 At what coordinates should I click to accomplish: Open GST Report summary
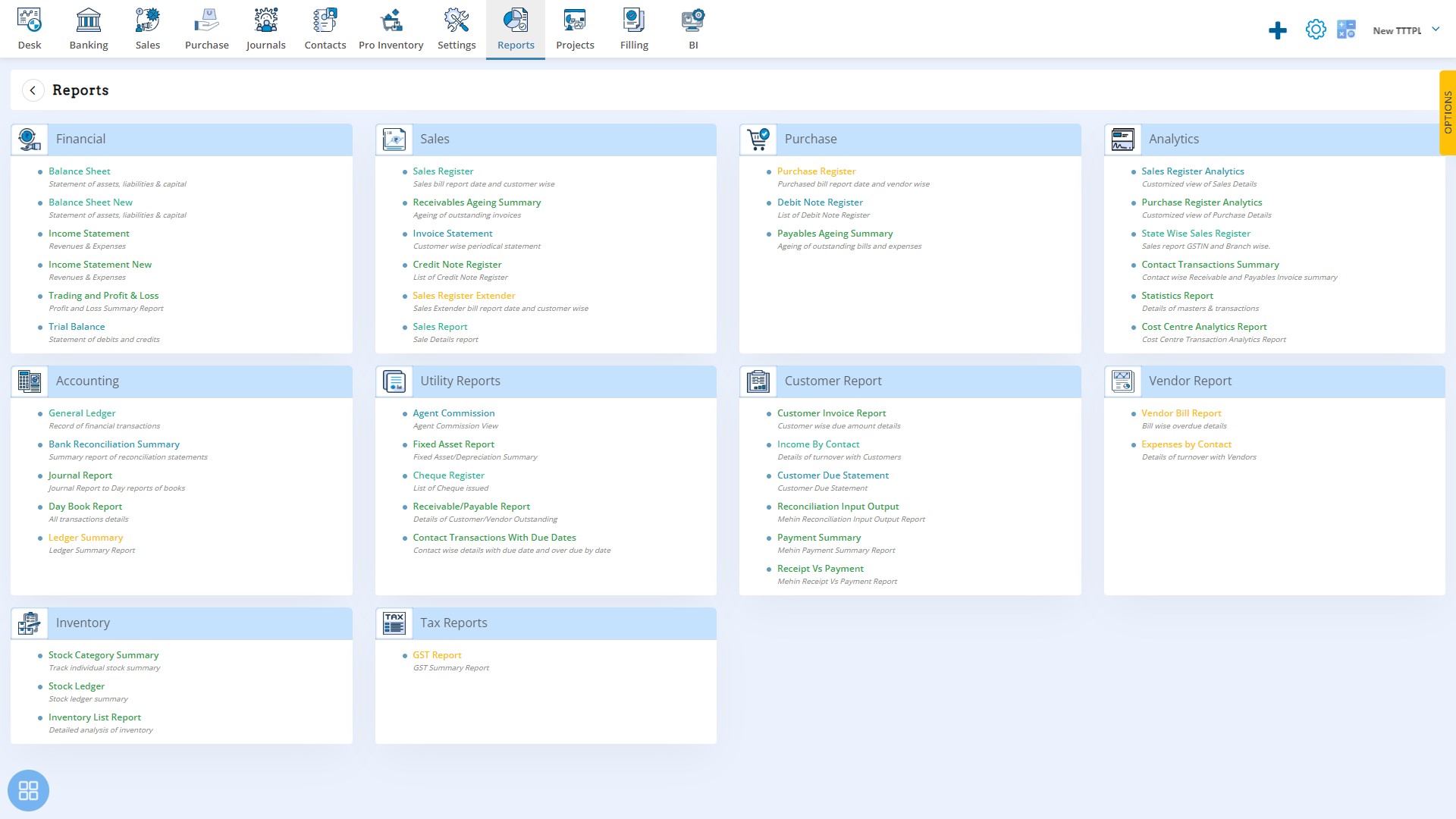tap(437, 655)
